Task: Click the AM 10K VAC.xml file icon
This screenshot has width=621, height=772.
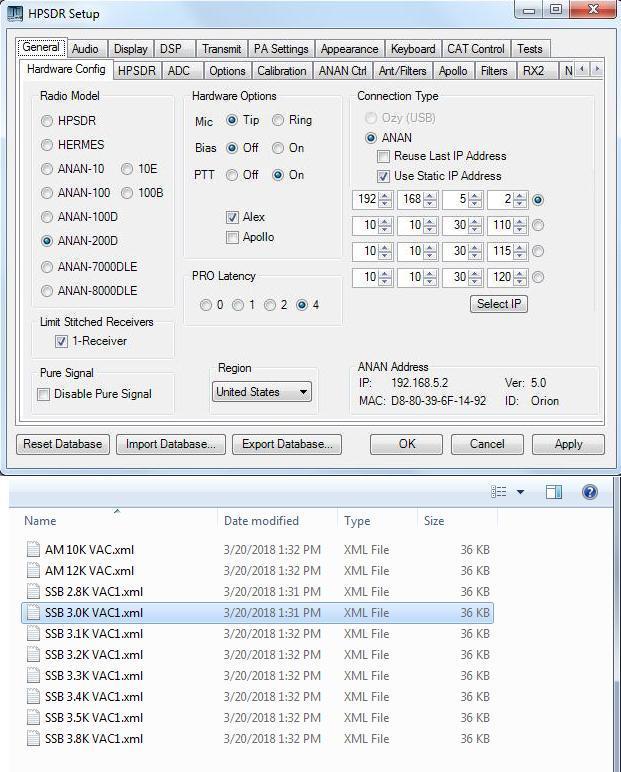Action: coord(33,550)
